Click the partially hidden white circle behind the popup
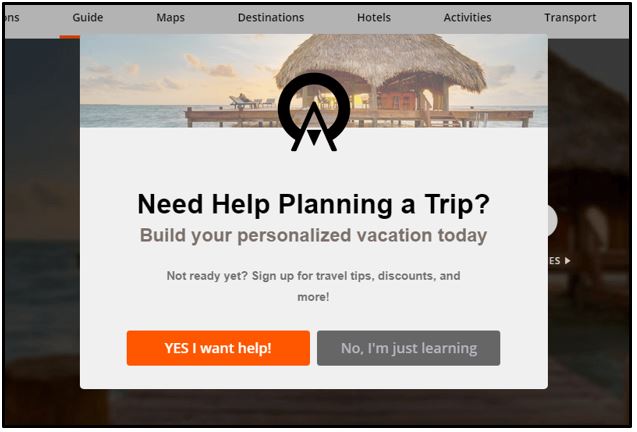 point(552,221)
